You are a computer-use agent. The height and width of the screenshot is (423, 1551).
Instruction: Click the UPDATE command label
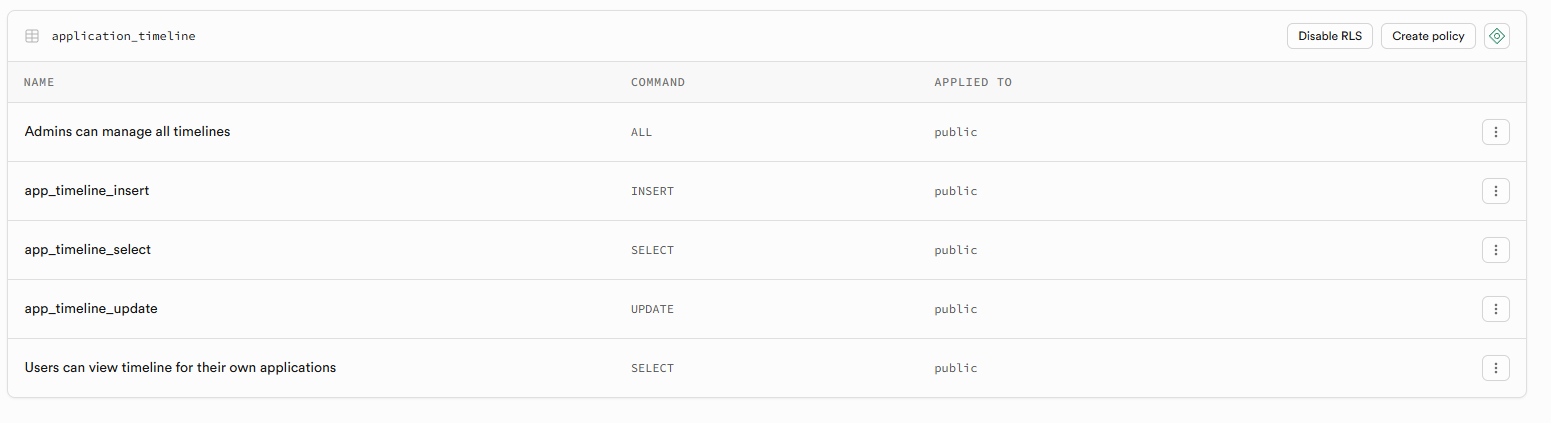coord(652,309)
